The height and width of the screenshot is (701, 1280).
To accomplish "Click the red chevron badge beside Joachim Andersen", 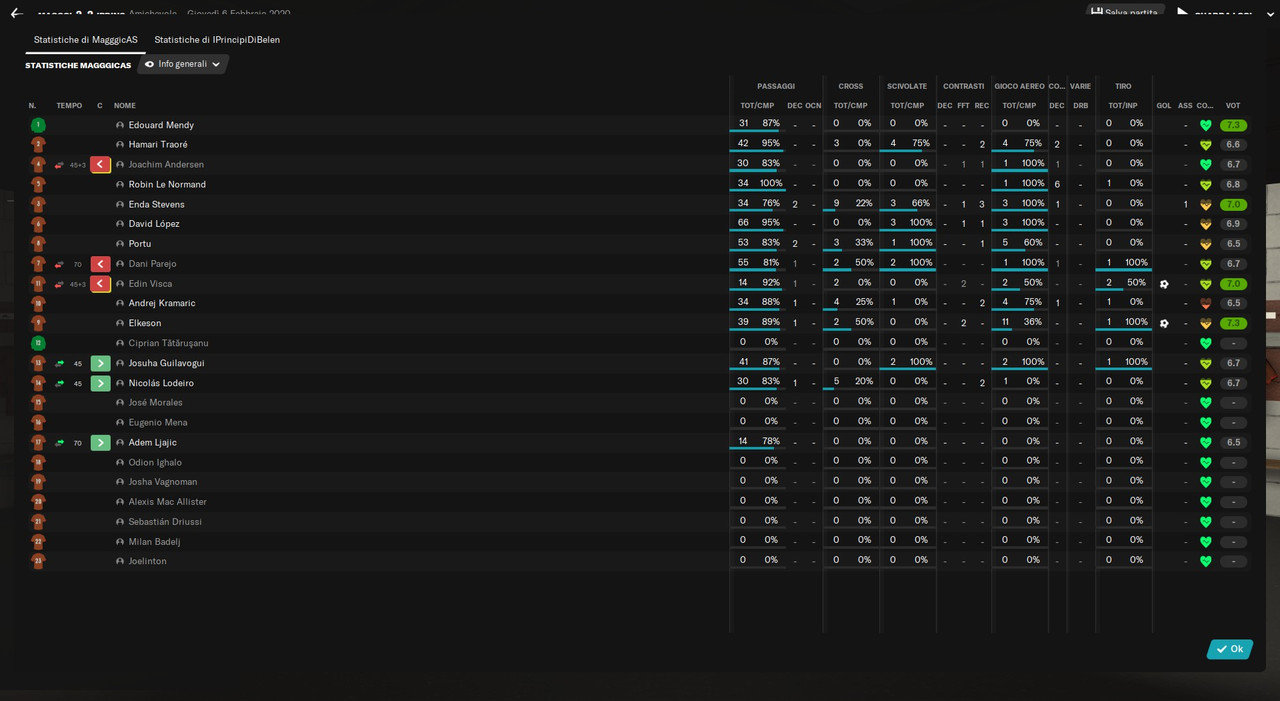I will [100, 165].
